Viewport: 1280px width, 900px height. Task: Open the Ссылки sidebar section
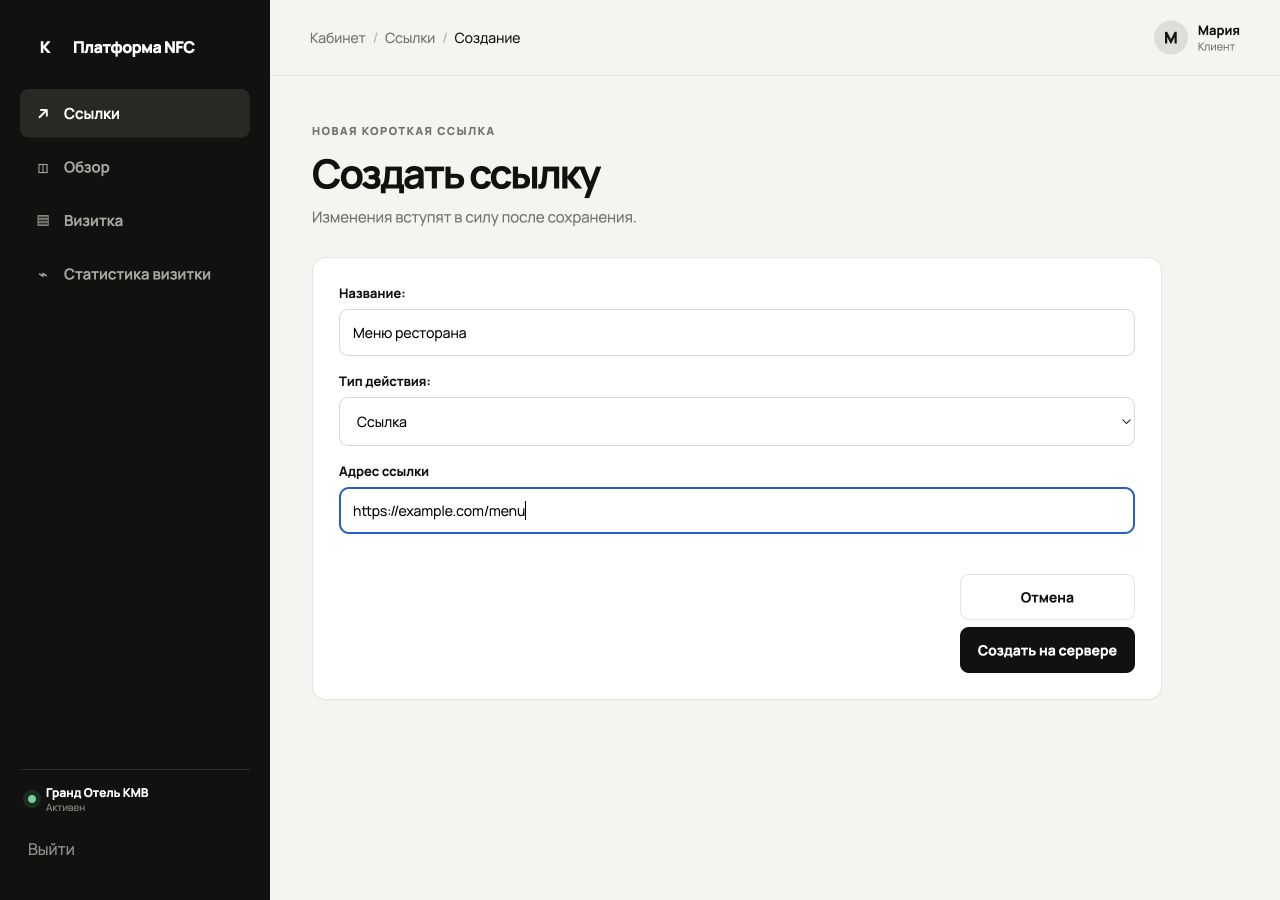[135, 113]
